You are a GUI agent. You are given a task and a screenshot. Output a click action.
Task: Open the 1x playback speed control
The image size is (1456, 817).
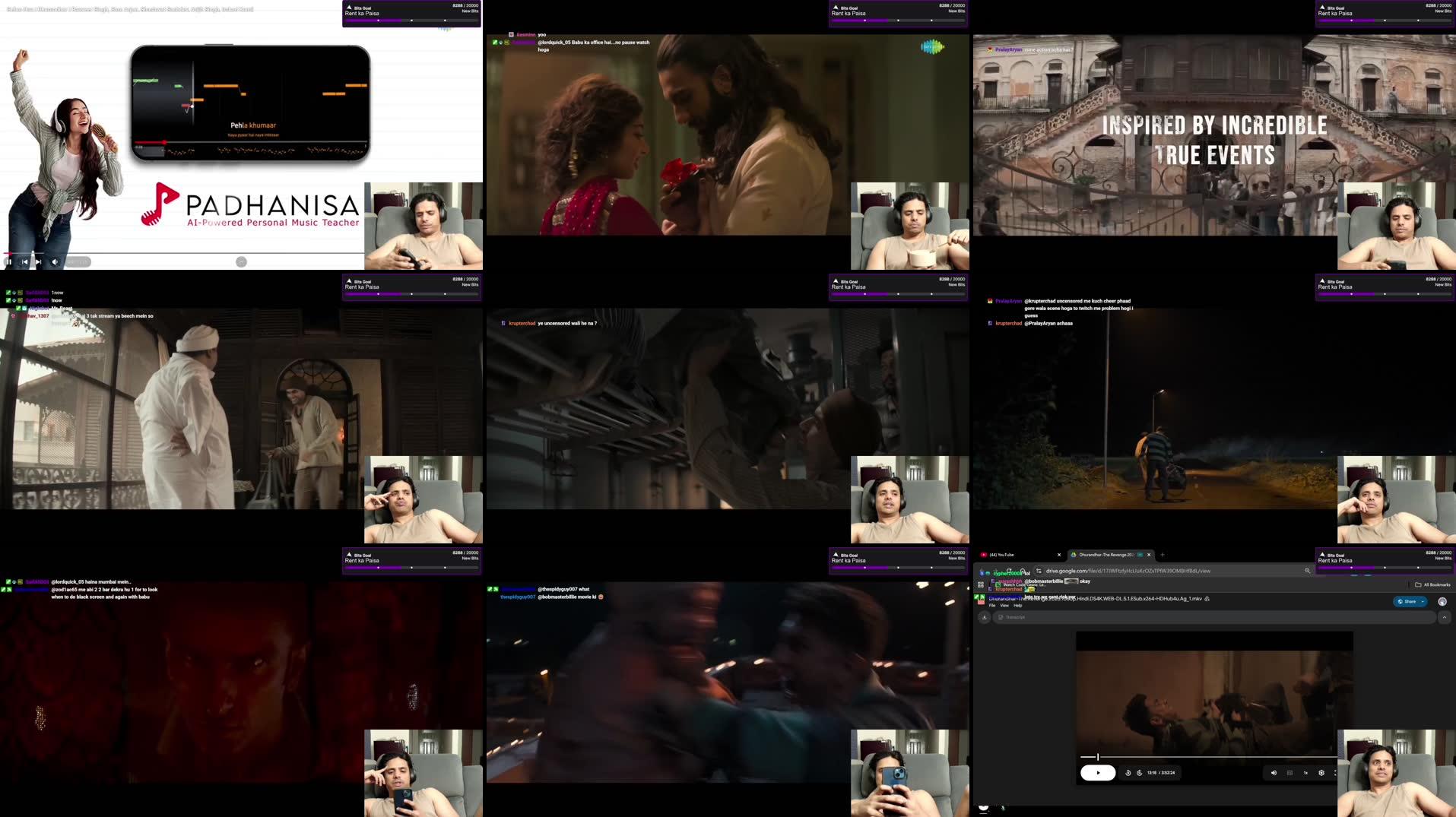(x=1305, y=773)
